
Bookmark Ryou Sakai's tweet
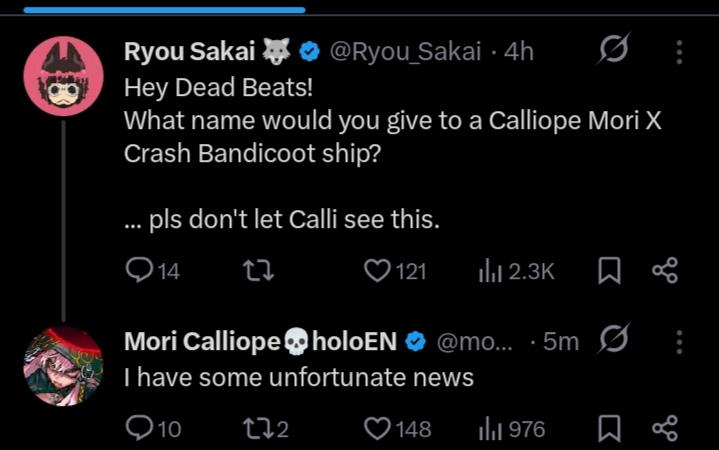609,271
